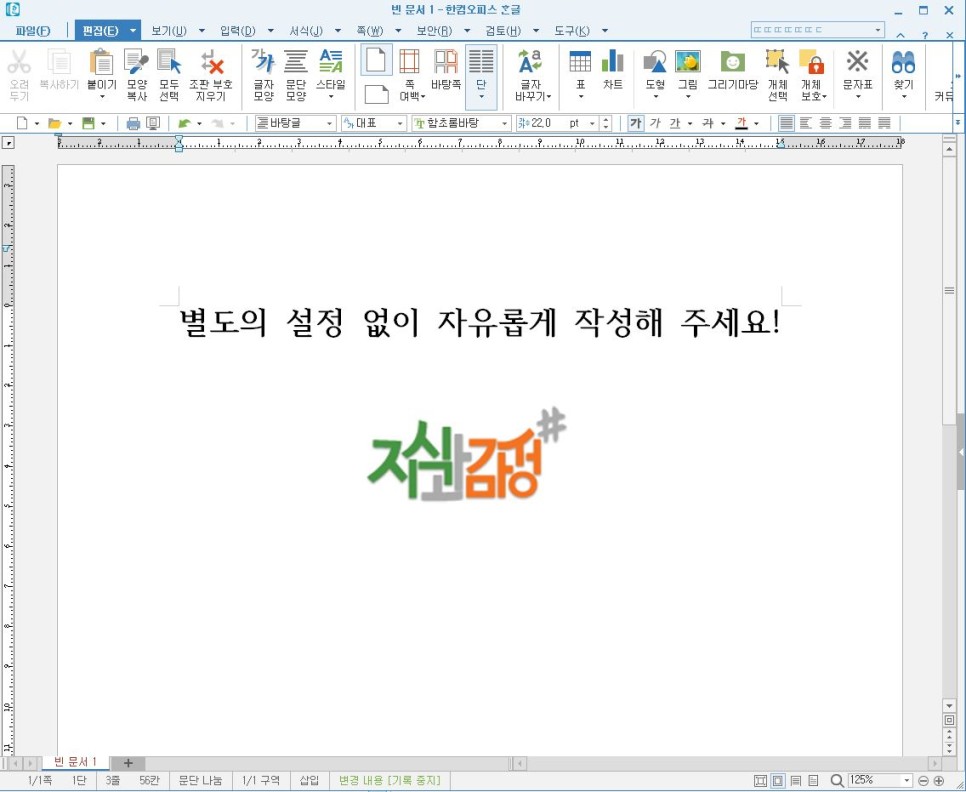The image size is (966, 792).
Task: Open the 바탕글 style dropdown
Action: point(329,124)
